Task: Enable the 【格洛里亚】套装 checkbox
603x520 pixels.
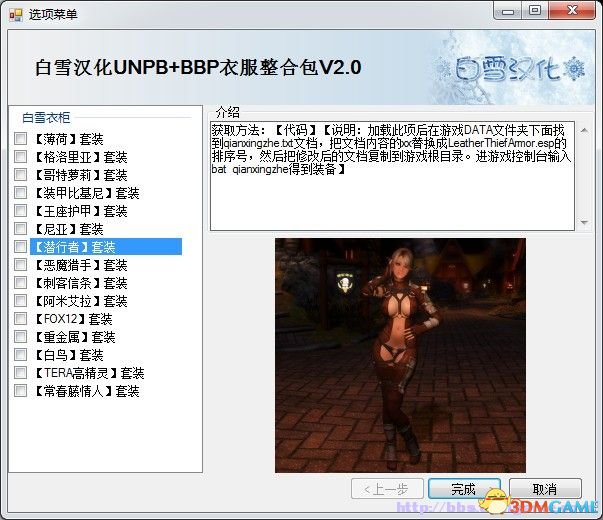Action: coord(20,157)
